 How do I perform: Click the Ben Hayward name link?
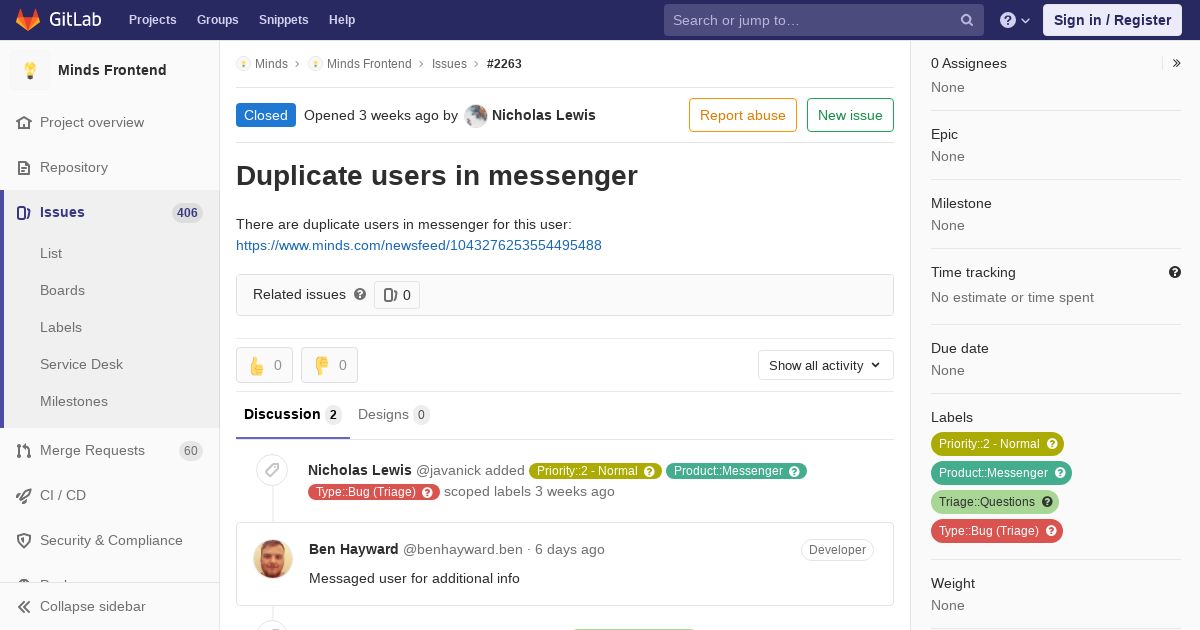point(354,549)
